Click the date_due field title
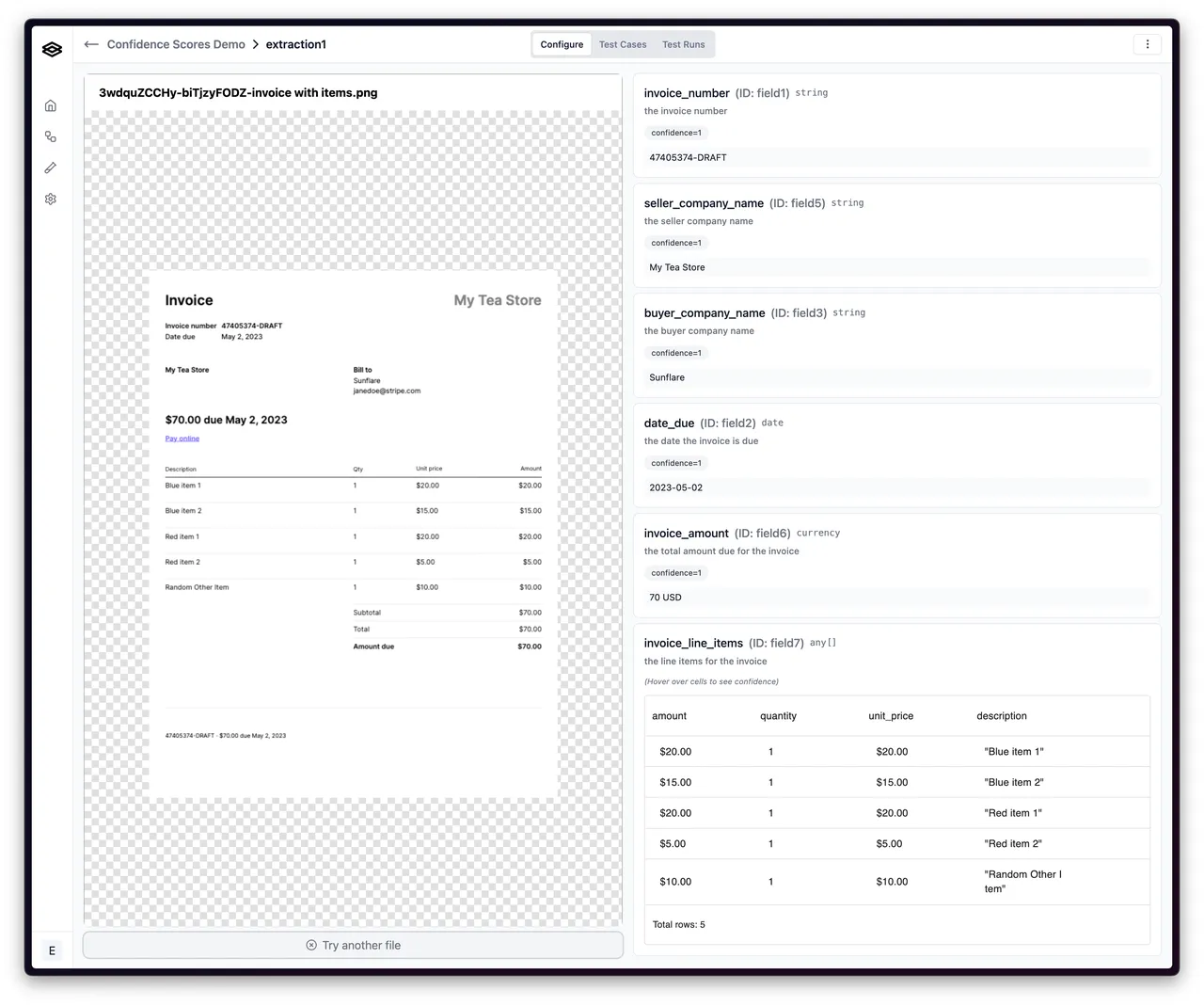The height and width of the screenshot is (1006, 1204). (669, 423)
